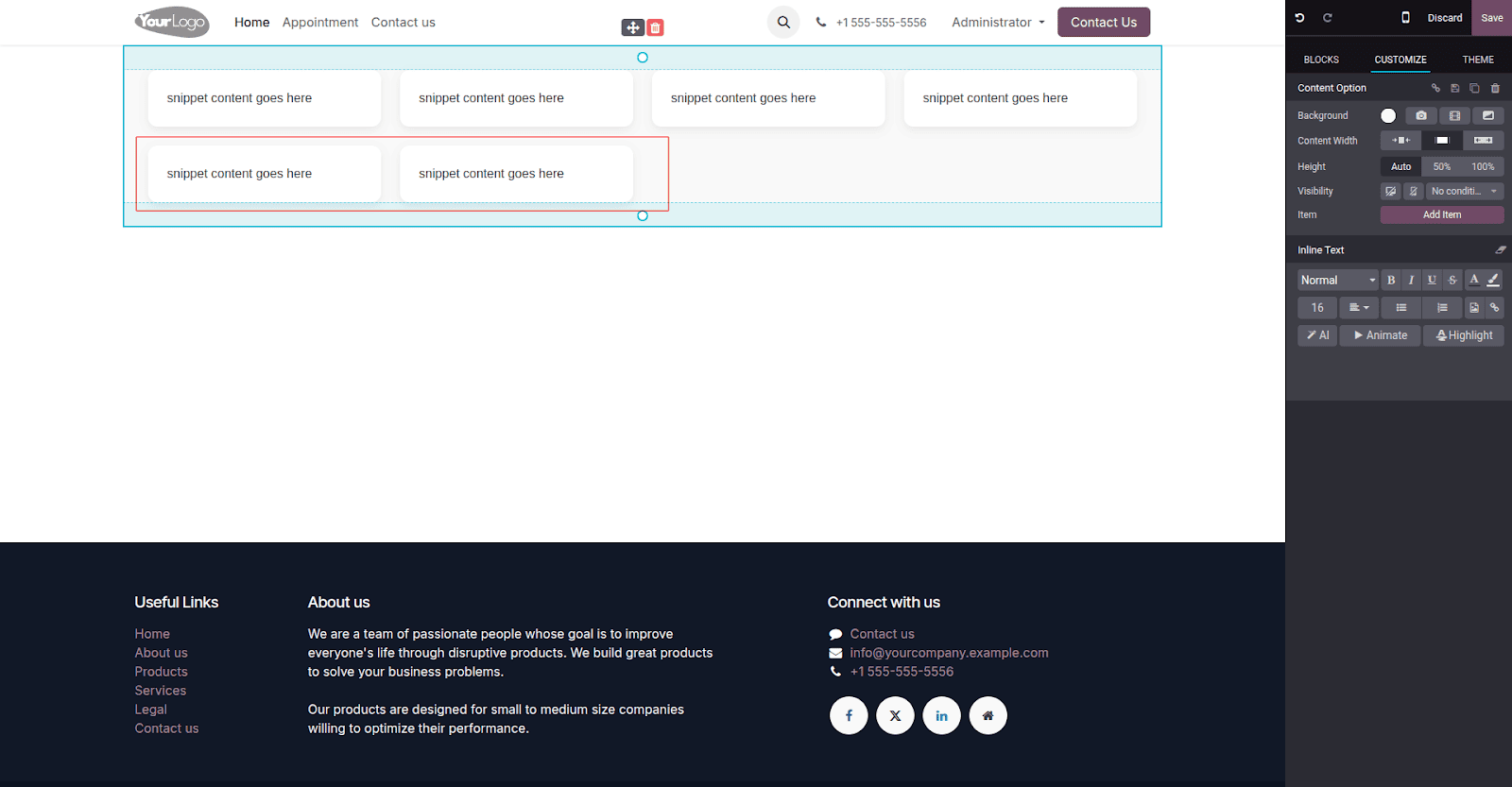Apply underline formatting

tap(1432, 280)
